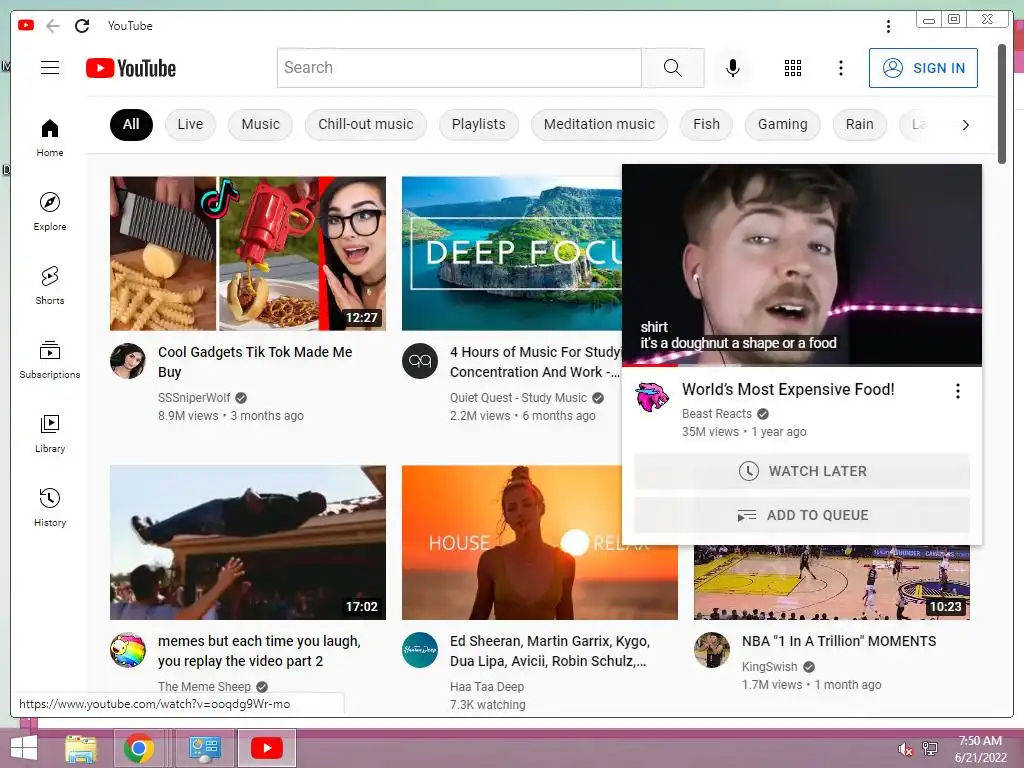Open SSSniperWolf channel name link

coord(194,398)
